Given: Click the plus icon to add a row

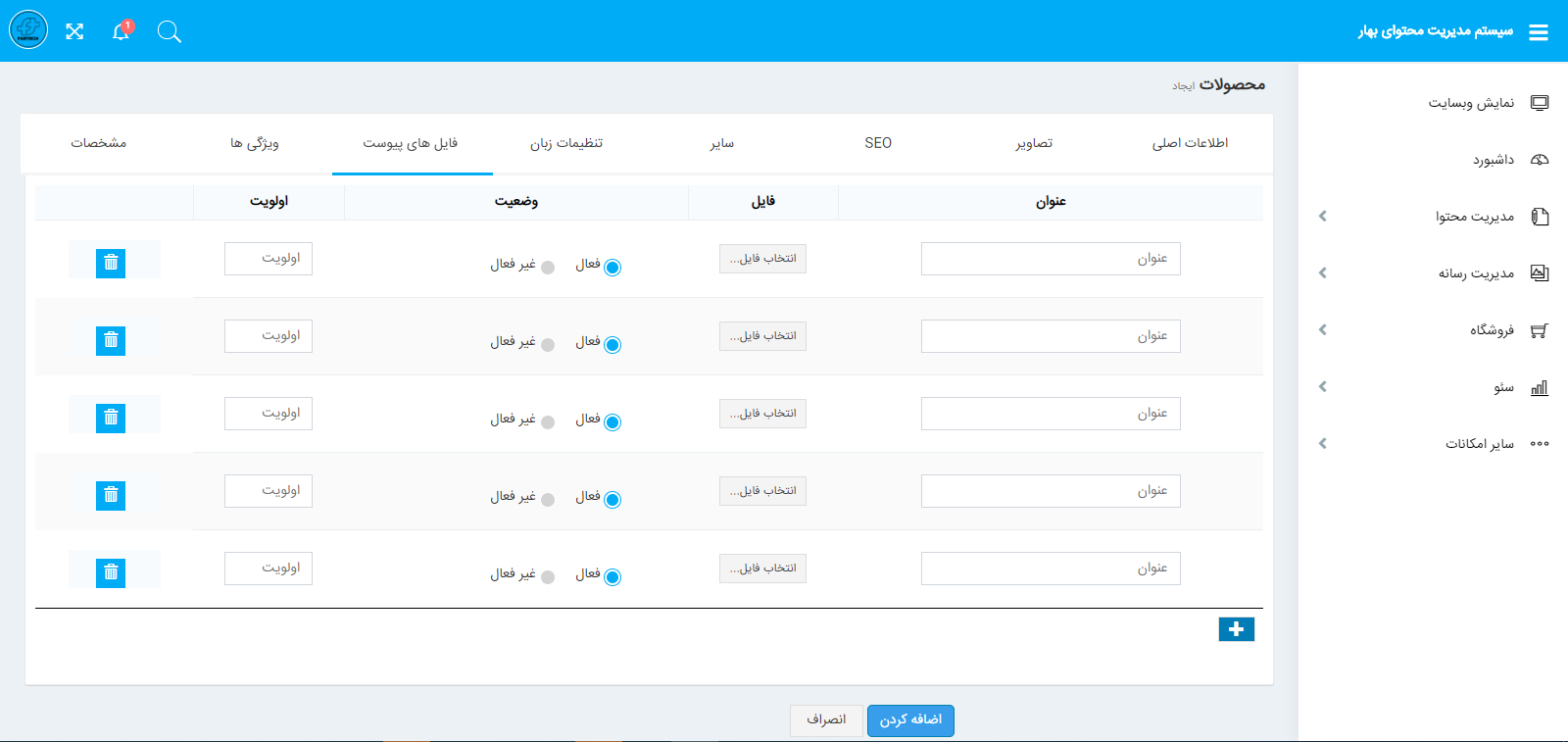Looking at the screenshot, I should click(x=1236, y=629).
